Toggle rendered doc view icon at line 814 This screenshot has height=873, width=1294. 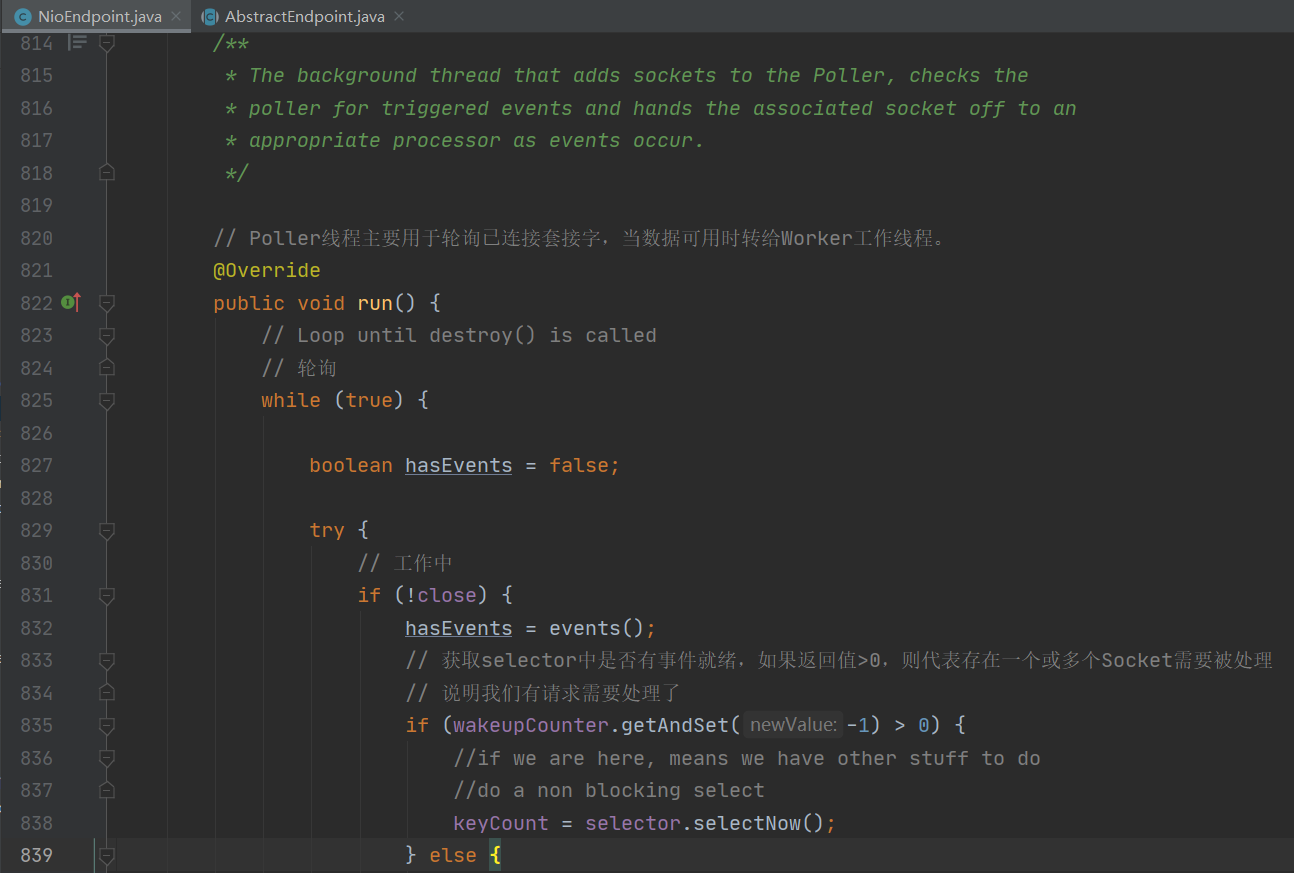point(77,42)
